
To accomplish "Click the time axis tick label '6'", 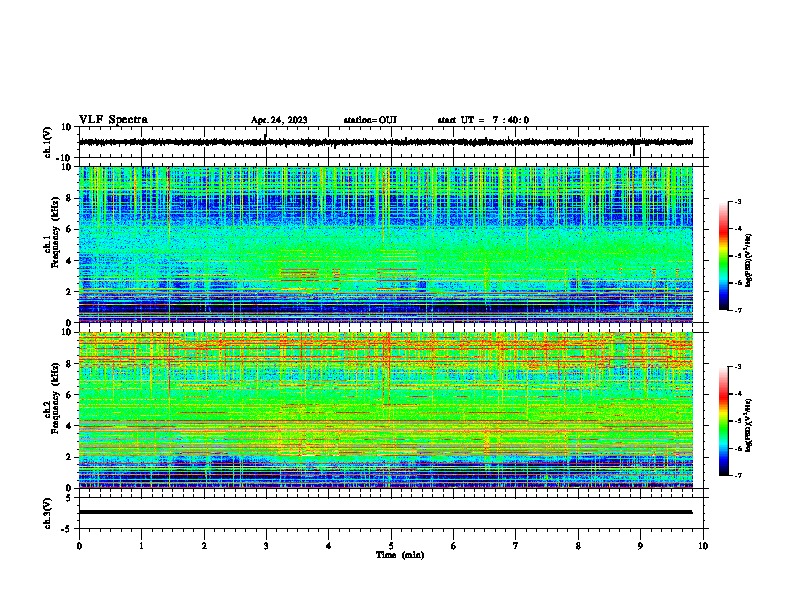I will 454,546.
